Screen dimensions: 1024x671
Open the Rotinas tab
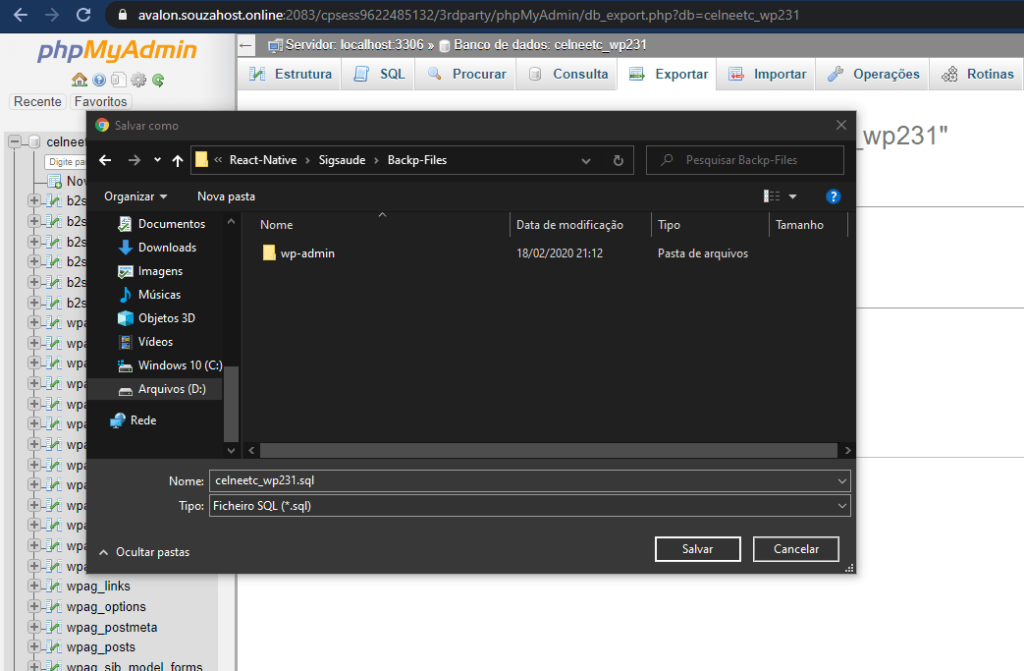pos(978,74)
